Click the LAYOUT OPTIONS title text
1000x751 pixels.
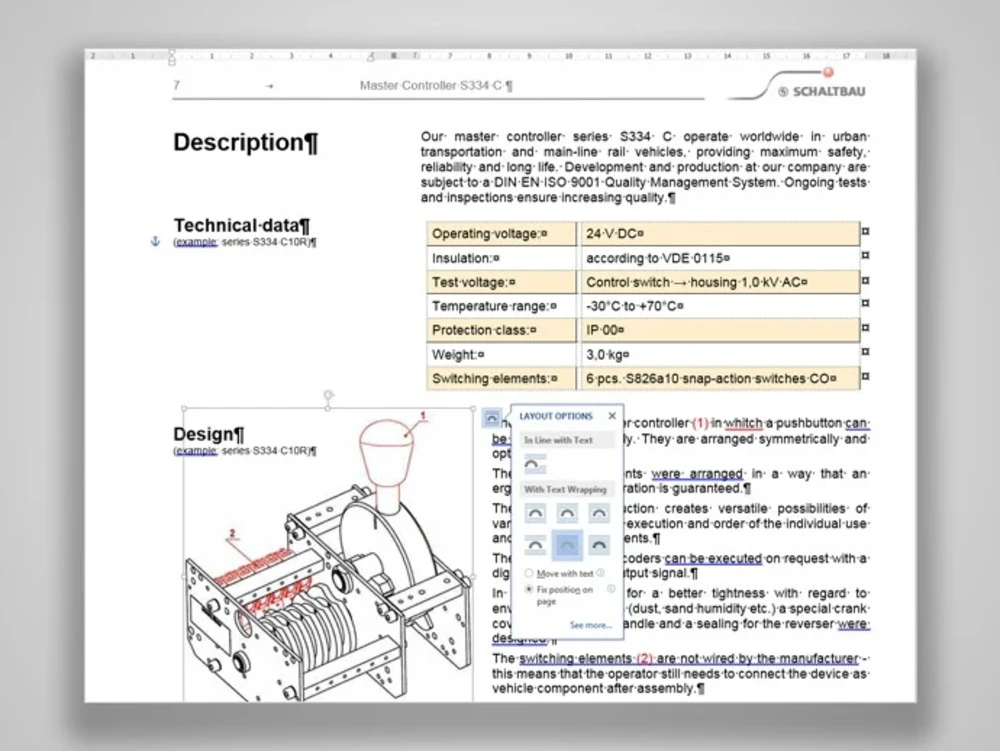pos(556,416)
